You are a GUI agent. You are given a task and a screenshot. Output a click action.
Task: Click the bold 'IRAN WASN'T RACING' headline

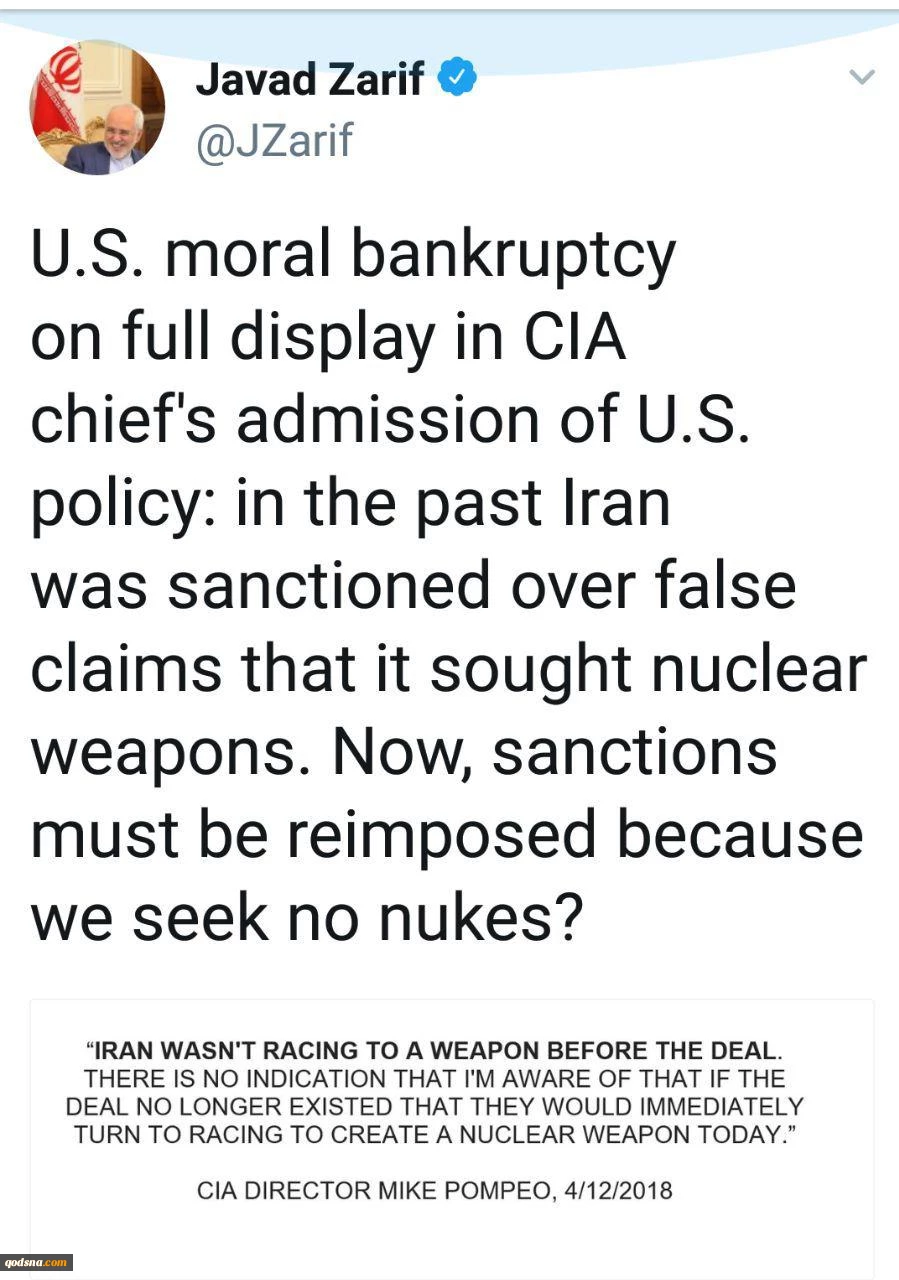(x=434, y=1051)
